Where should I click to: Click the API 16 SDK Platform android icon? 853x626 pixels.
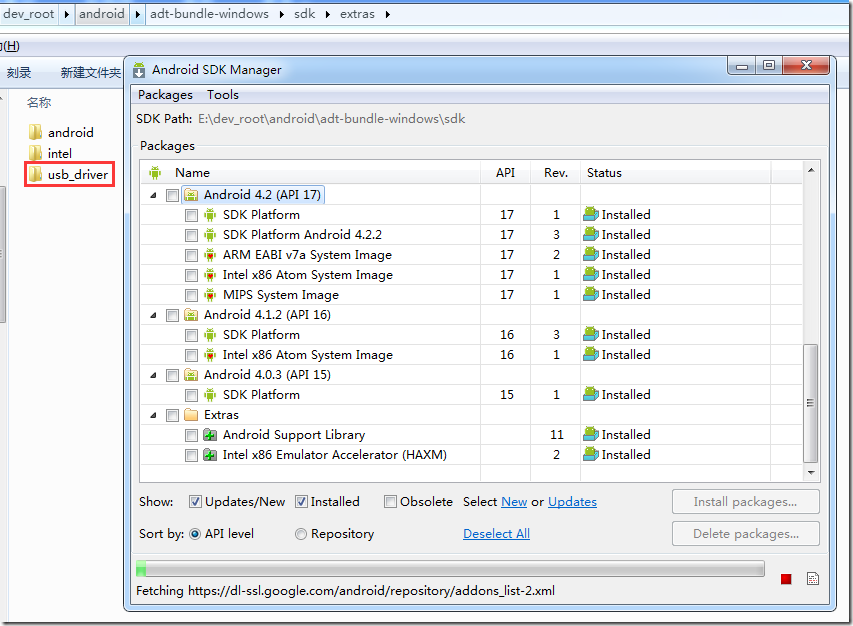(x=210, y=335)
